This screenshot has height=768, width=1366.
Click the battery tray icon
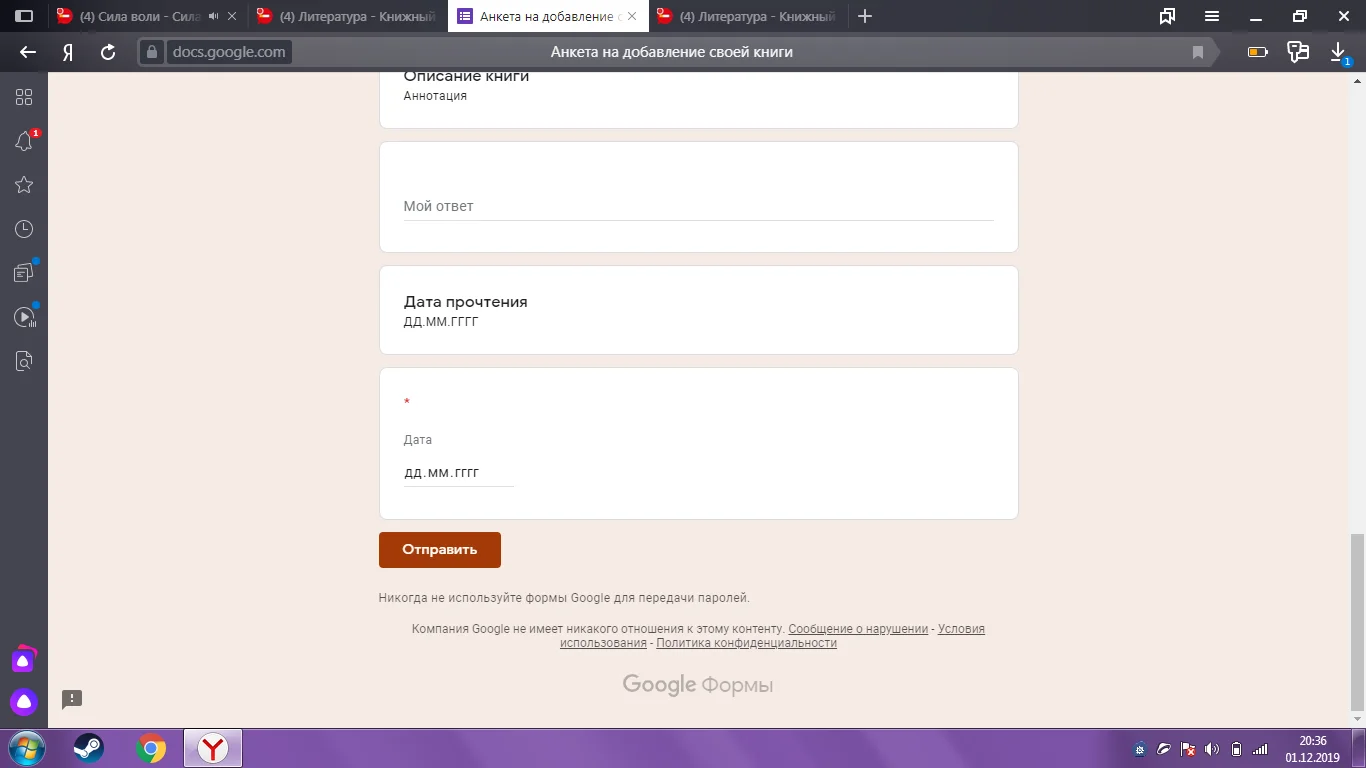click(1236, 749)
